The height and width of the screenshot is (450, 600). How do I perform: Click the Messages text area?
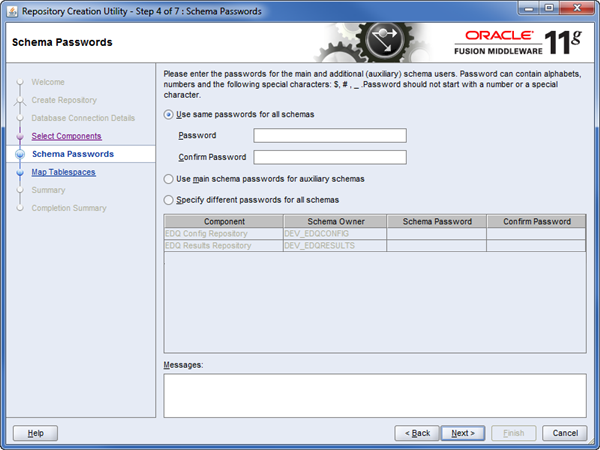pos(375,396)
